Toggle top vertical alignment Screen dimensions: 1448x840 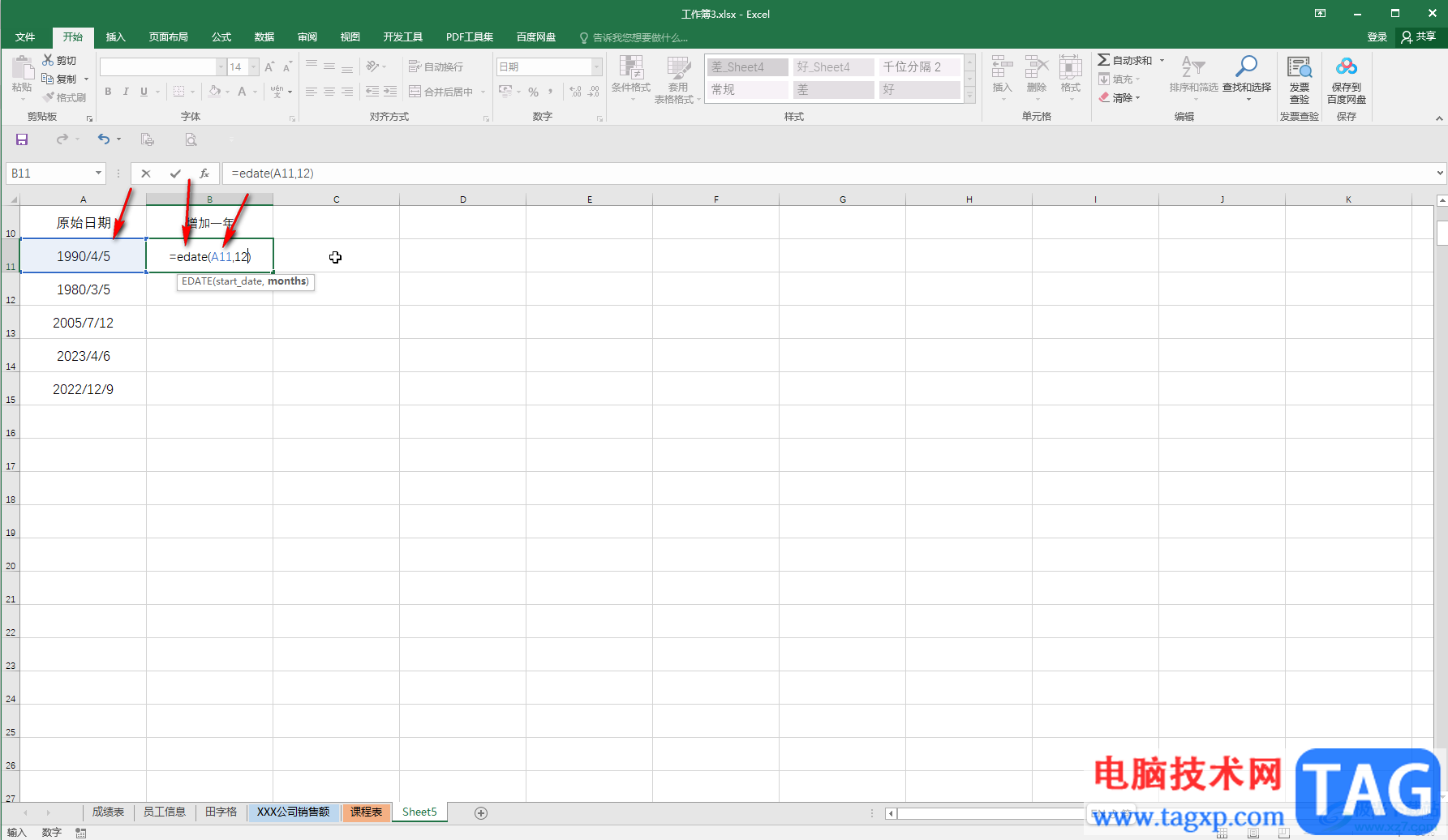(312, 66)
